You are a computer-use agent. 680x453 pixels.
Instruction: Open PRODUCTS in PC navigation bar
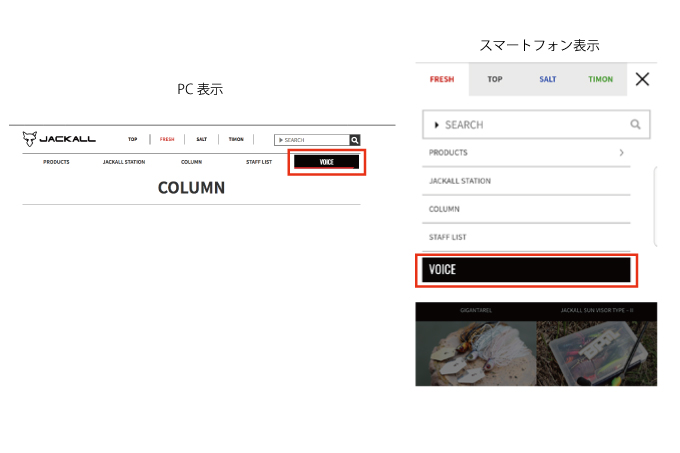[x=56, y=162]
